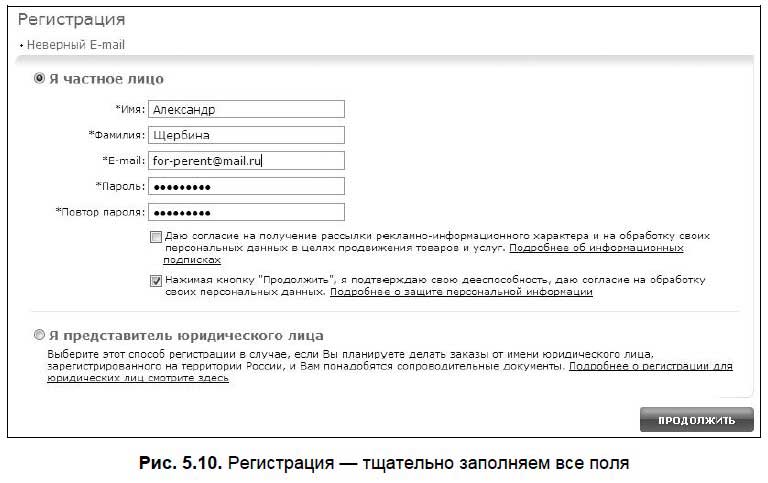Click the 'Повтор пароля' field

coord(246,212)
